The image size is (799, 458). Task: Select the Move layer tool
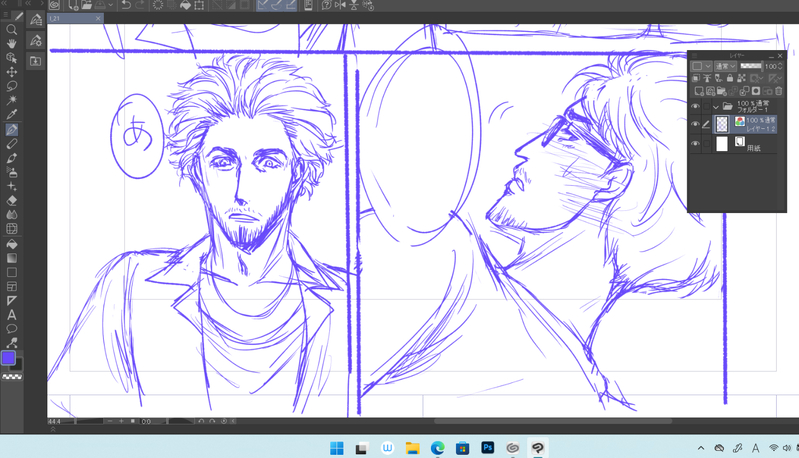11,72
